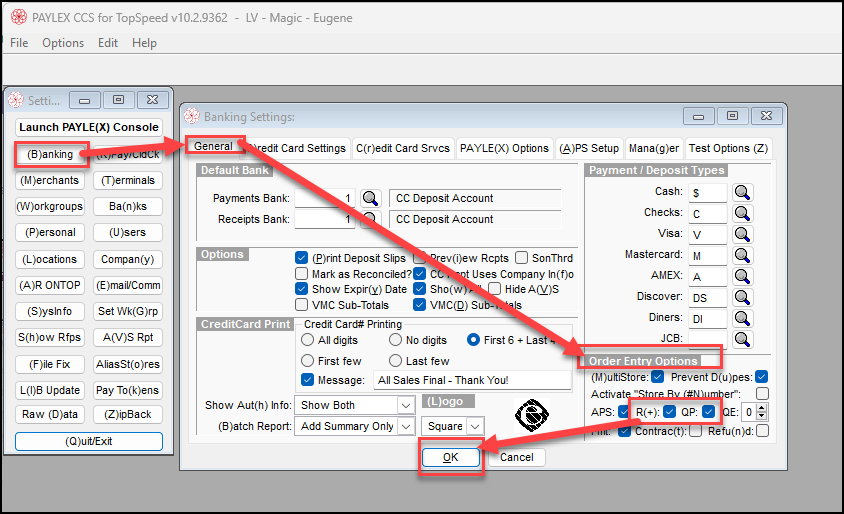The height and width of the screenshot is (514, 844).
Task: Open (B)anking in Settings window
Action: pos(50,154)
